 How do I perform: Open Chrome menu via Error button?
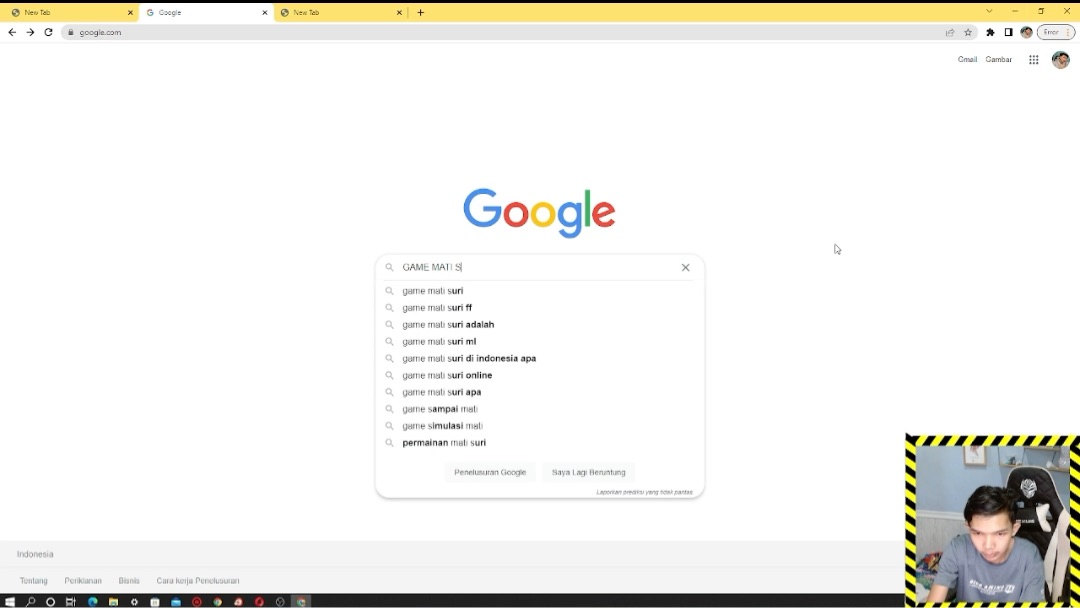tap(1056, 32)
